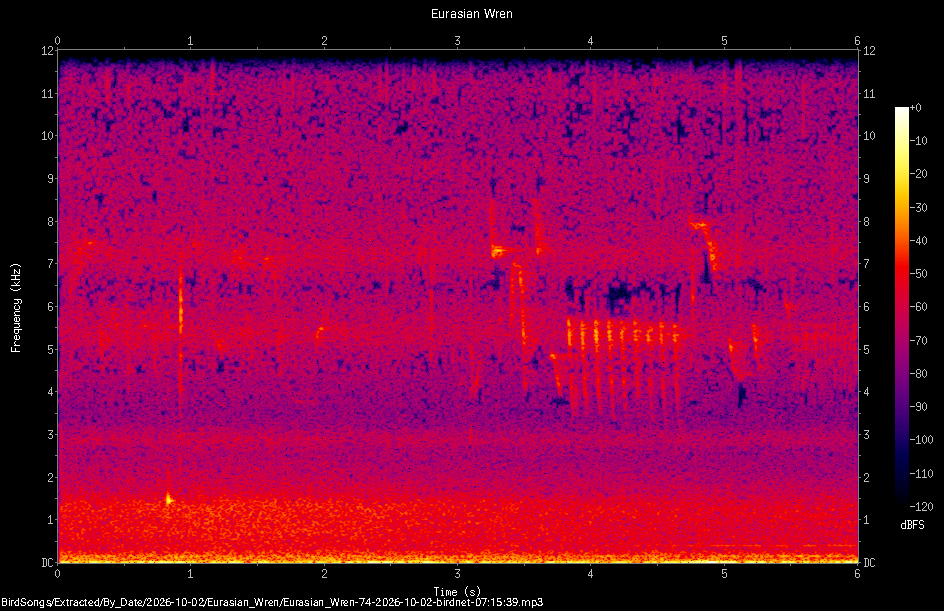The height and width of the screenshot is (611, 944).
Task: Select the 'Time (s)' axis label
Action: (457, 592)
